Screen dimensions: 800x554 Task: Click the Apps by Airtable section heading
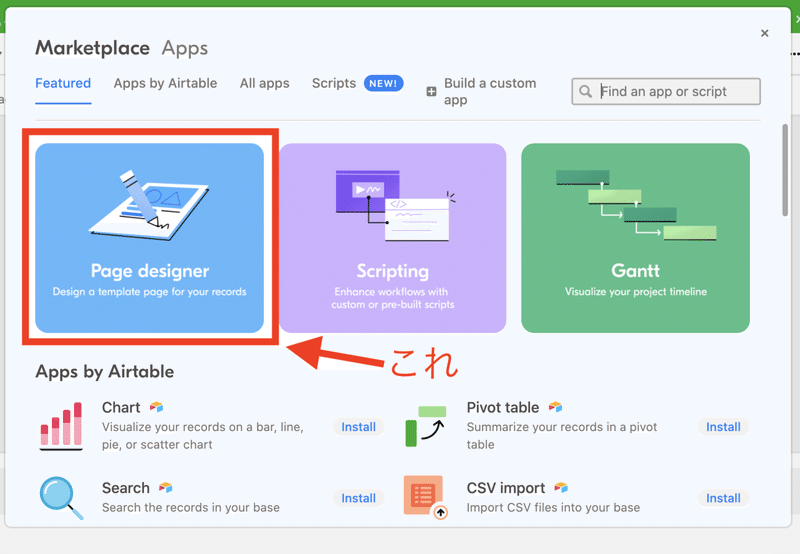click(105, 371)
